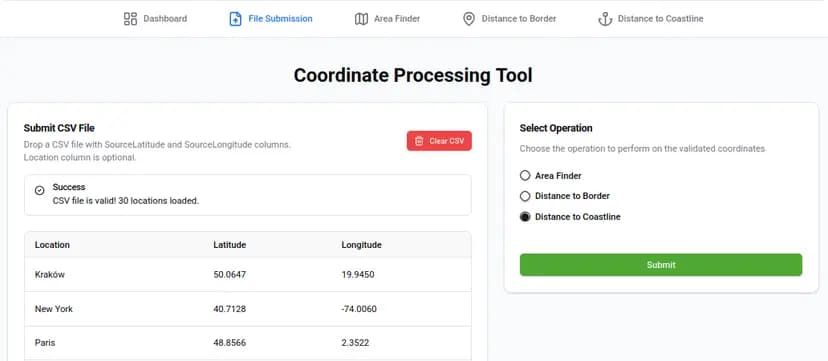Click the Latitude column header
Viewport: 828px width, 361px height.
tap(230, 245)
